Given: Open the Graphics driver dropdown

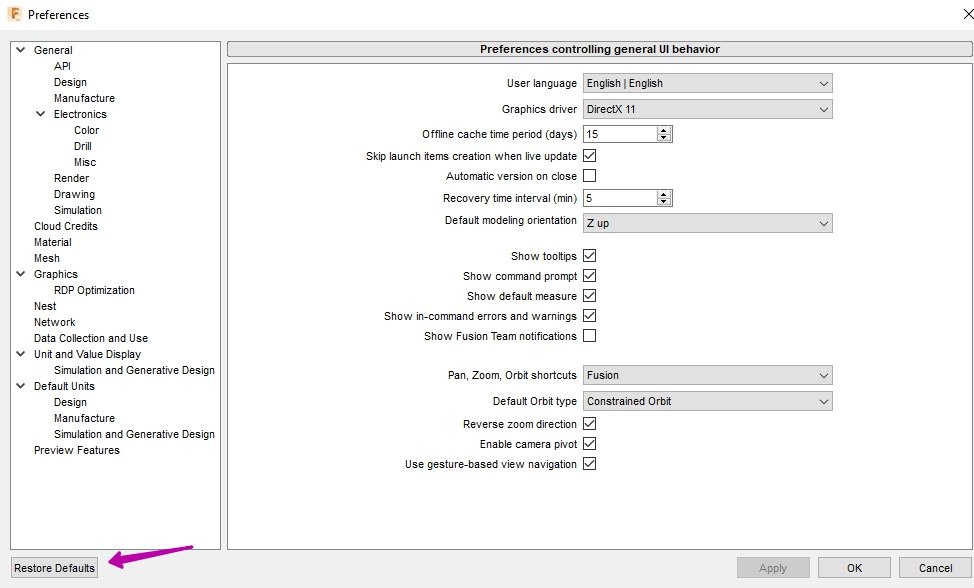Looking at the screenshot, I should [x=708, y=109].
